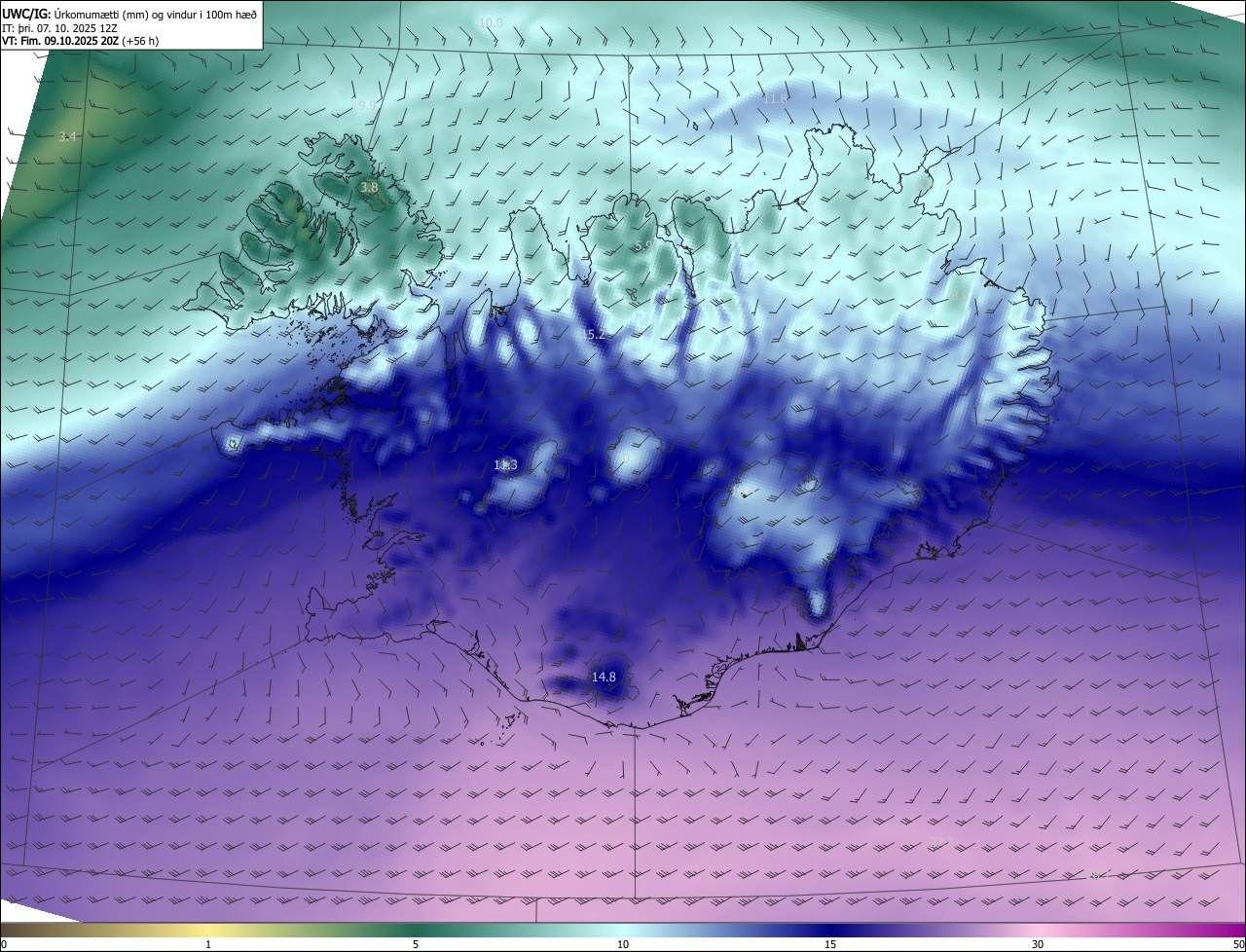Click the 10.0 value label
This screenshot has width=1246, height=952.
[x=491, y=22]
